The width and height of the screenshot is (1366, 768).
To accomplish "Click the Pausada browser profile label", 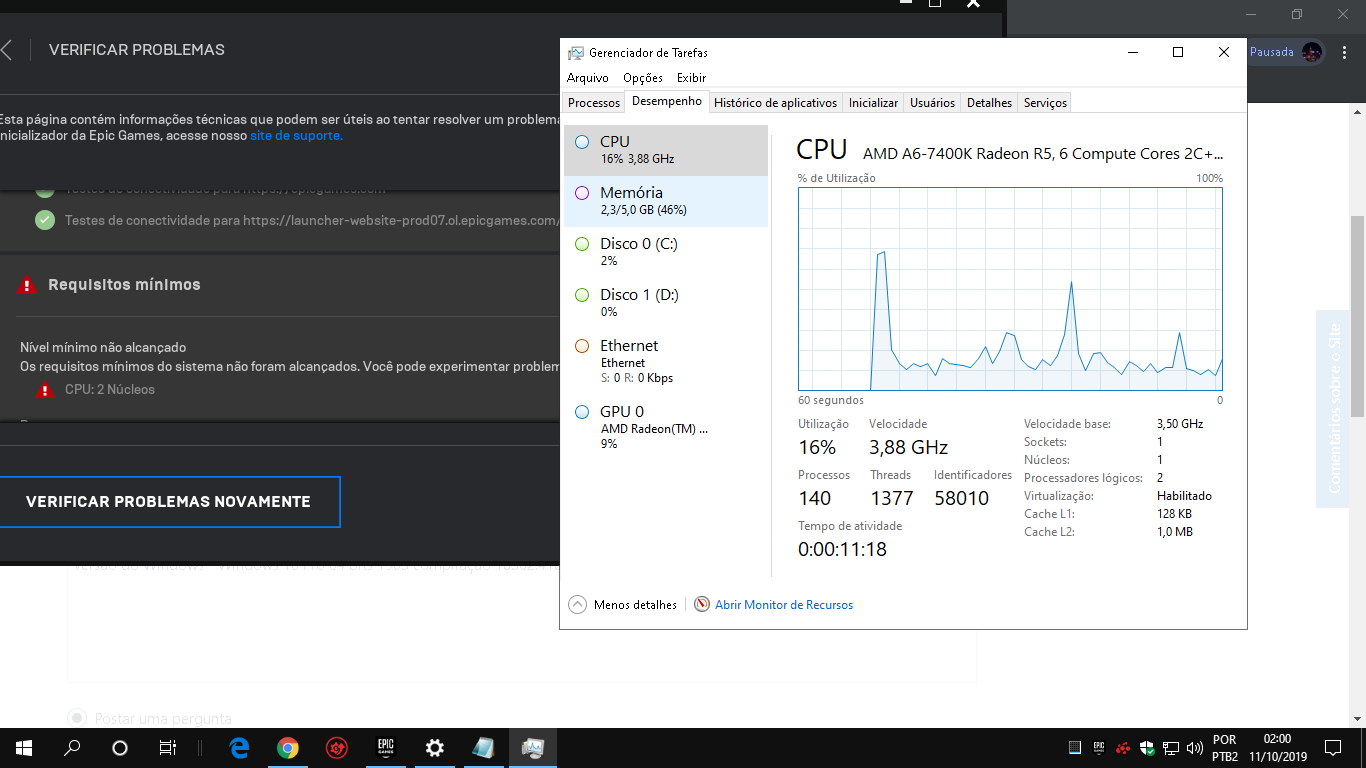I will [x=1272, y=52].
